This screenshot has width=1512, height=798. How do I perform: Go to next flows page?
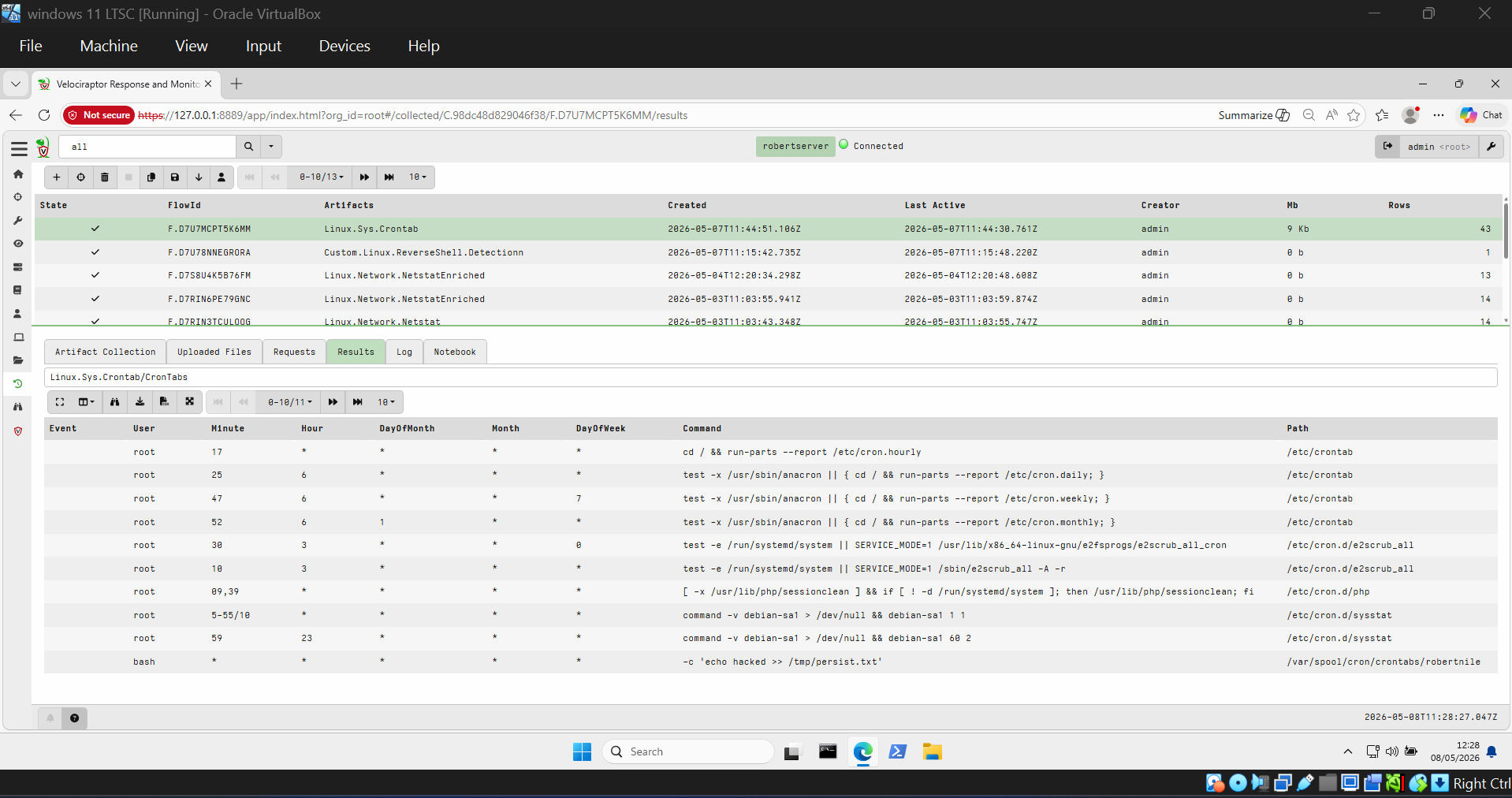[x=364, y=177]
